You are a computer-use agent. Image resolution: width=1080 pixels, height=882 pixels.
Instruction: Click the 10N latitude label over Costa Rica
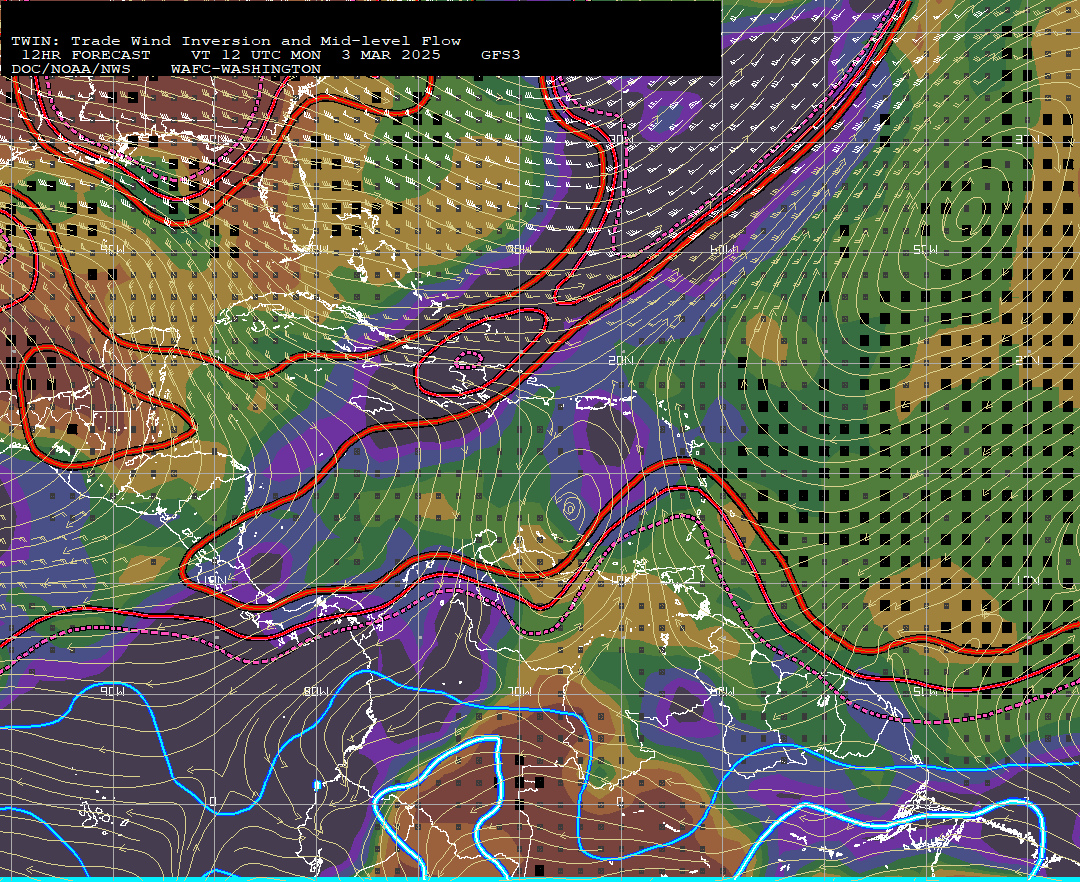(215, 580)
